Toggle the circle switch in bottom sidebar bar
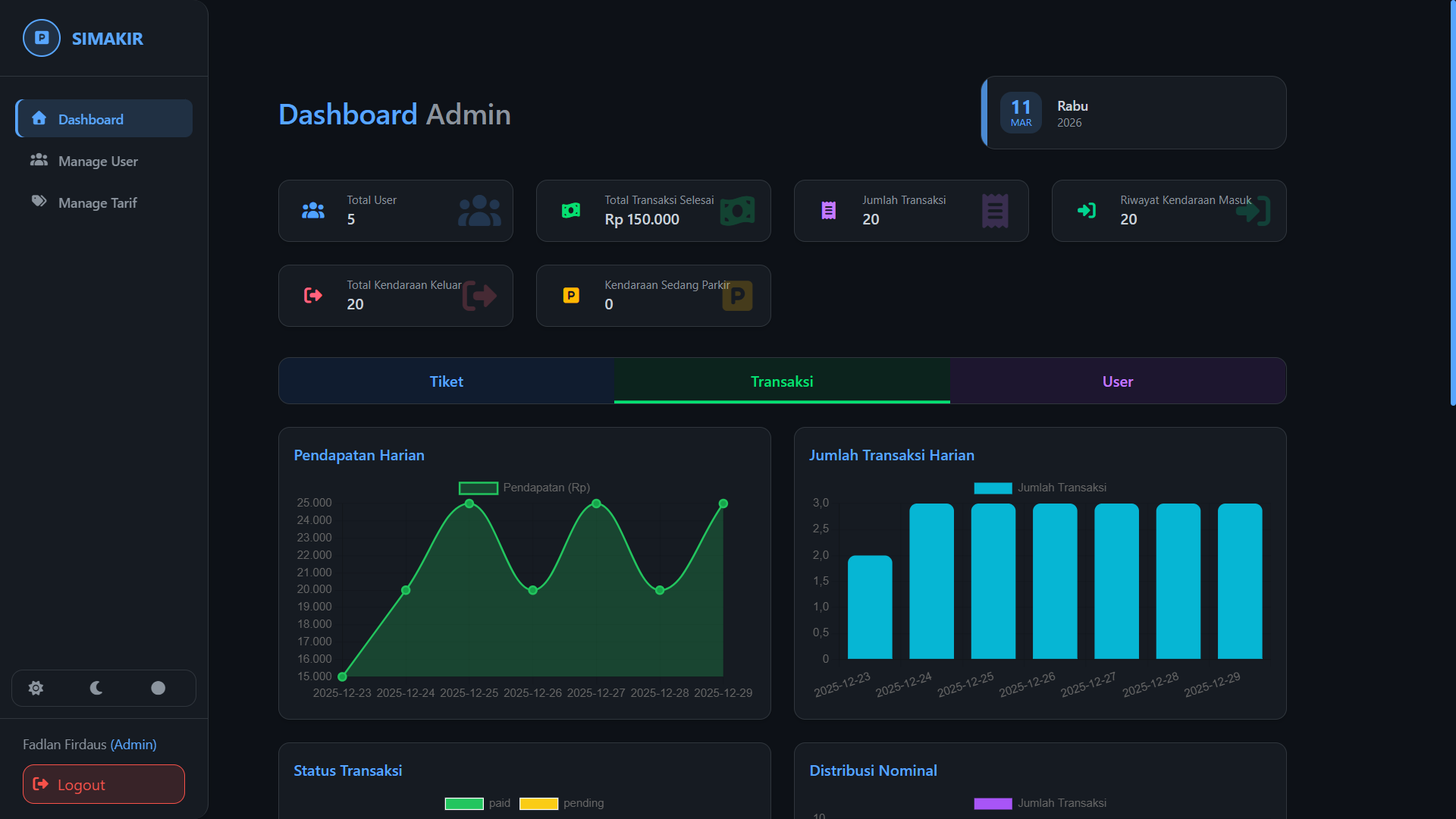 (158, 688)
